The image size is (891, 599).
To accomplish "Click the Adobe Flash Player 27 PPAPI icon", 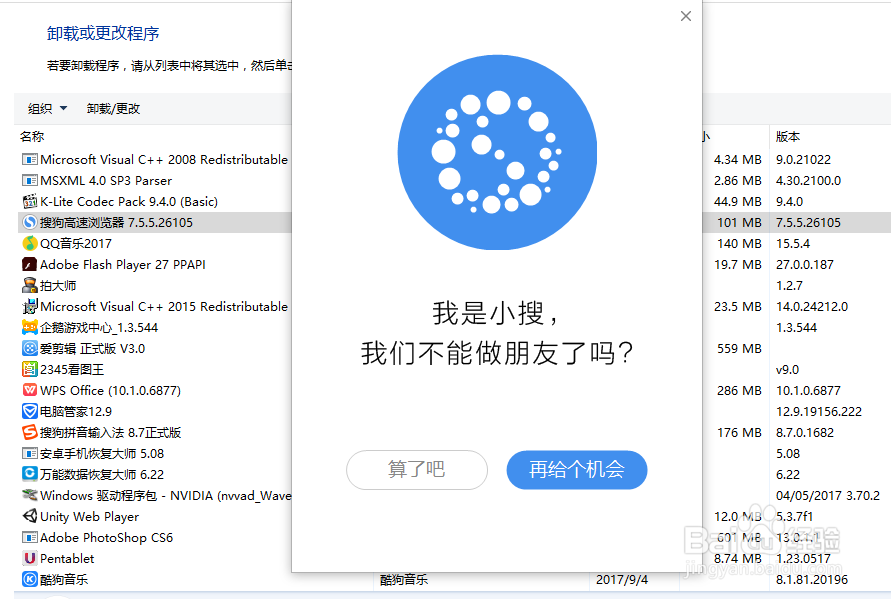I will point(28,264).
